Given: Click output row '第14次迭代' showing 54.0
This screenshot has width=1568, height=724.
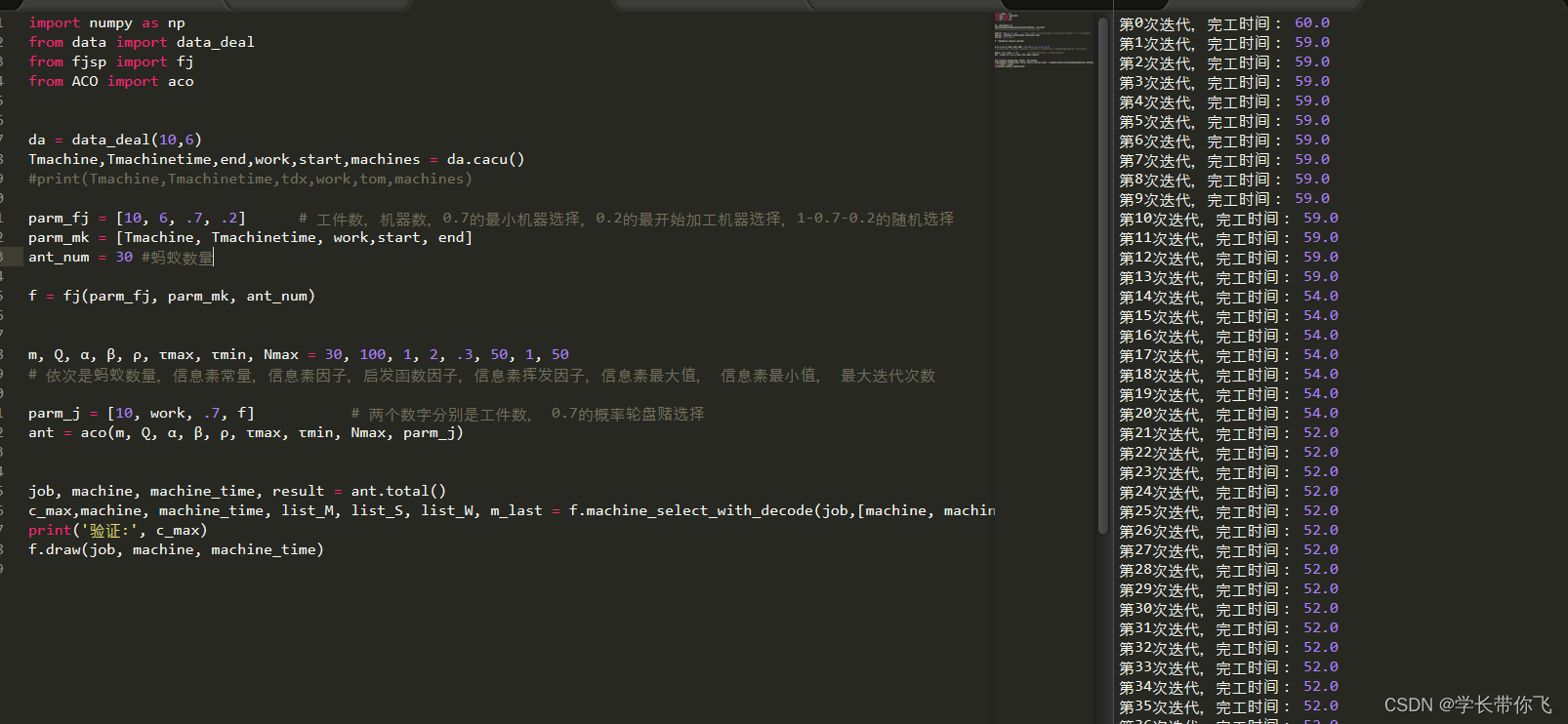Looking at the screenshot, I should 1228,296.
